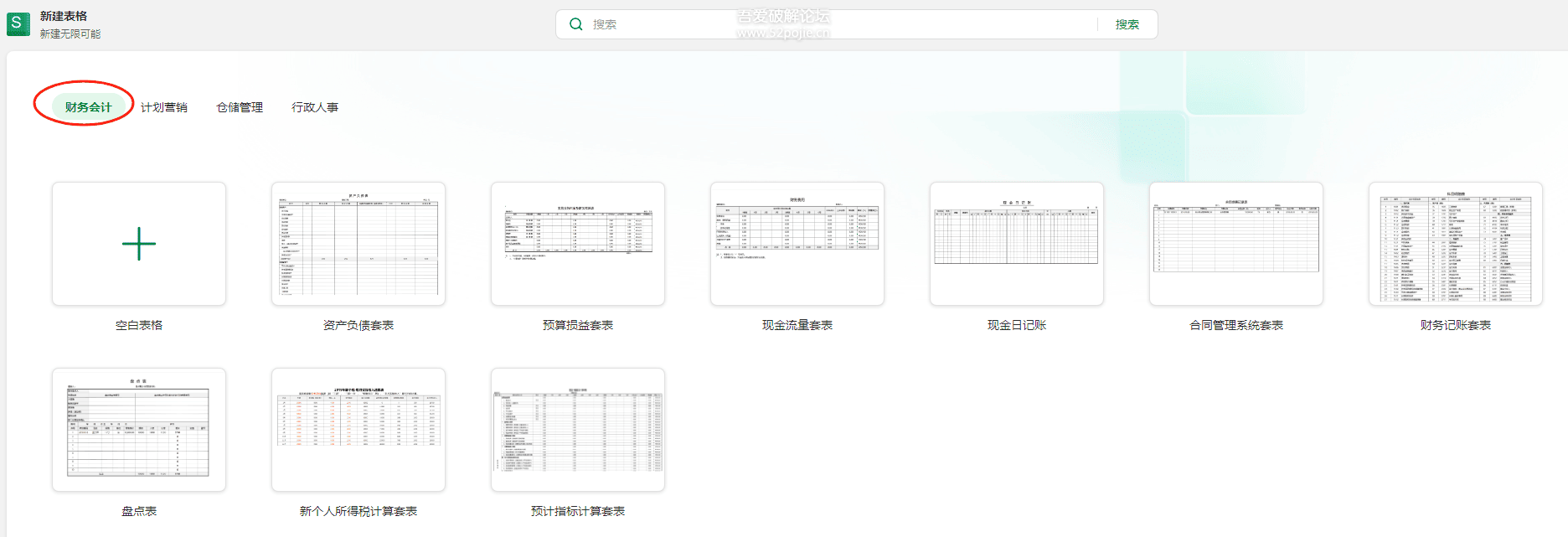Select the 预计指标计算套表 template thumbnail
This screenshot has height=537, width=1568.
click(578, 430)
